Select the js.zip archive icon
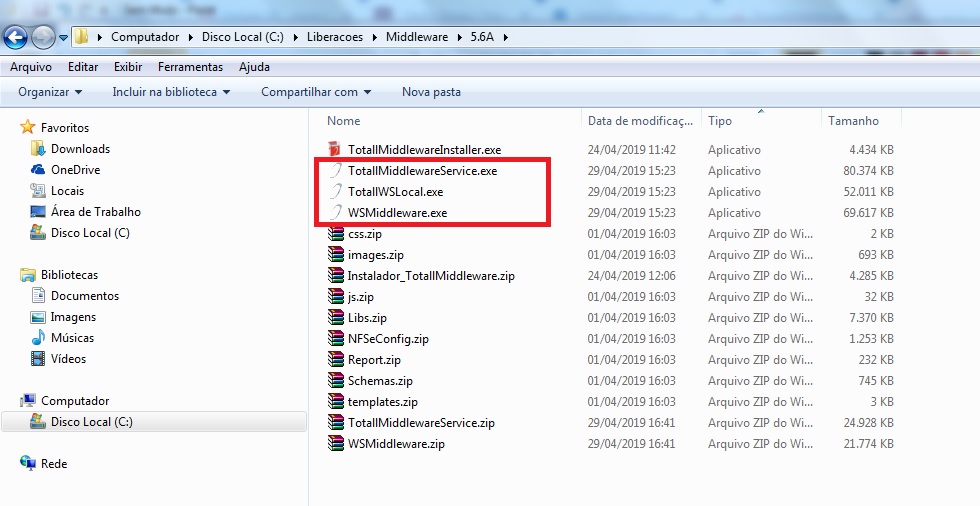The image size is (980, 506). 336,297
